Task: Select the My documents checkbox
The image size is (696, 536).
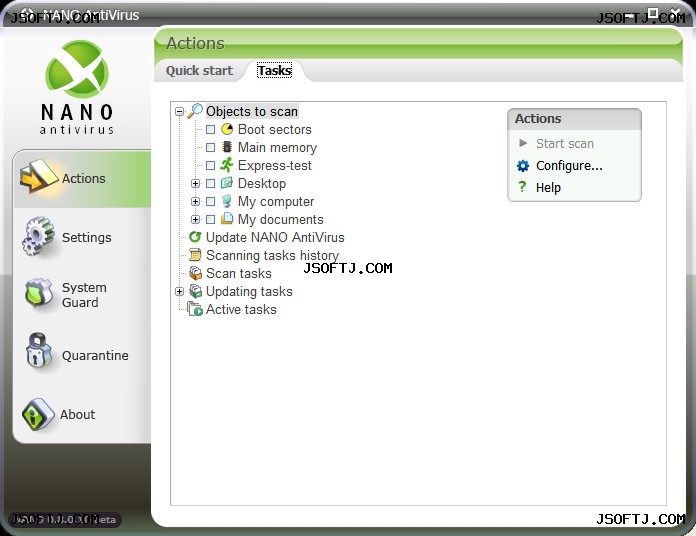Action: click(210, 219)
